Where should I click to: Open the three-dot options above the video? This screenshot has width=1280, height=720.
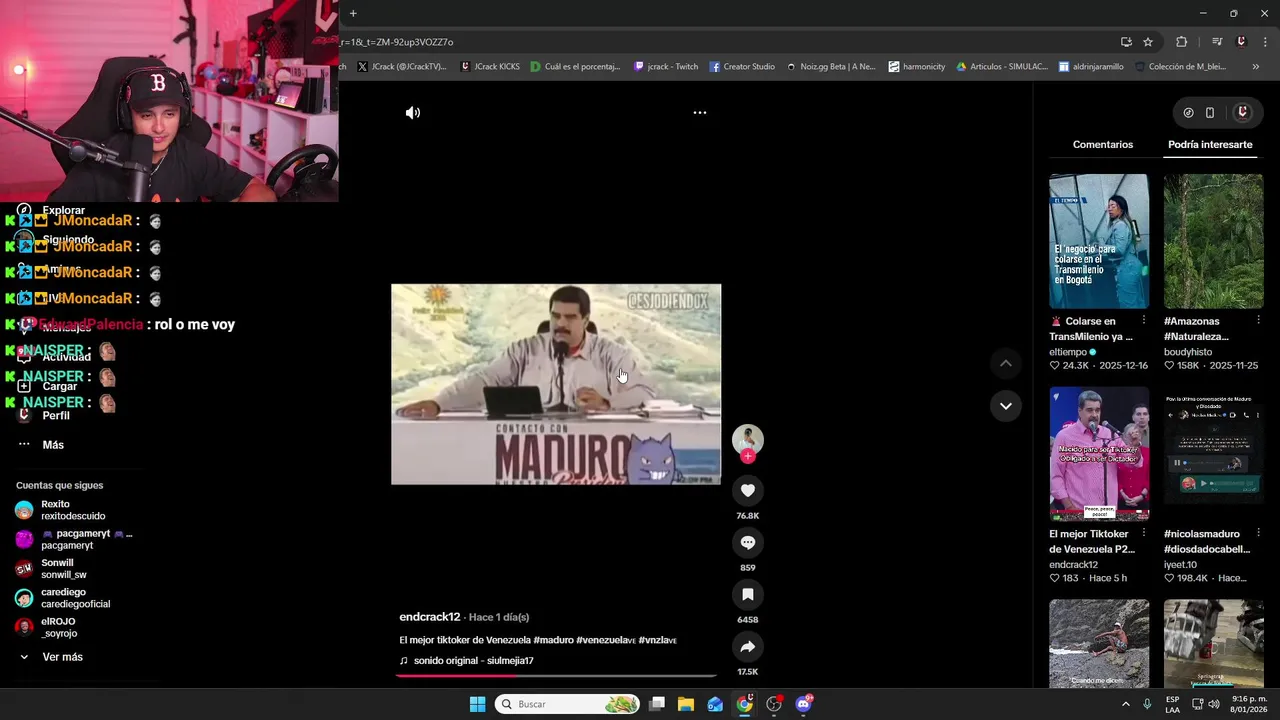(x=700, y=113)
